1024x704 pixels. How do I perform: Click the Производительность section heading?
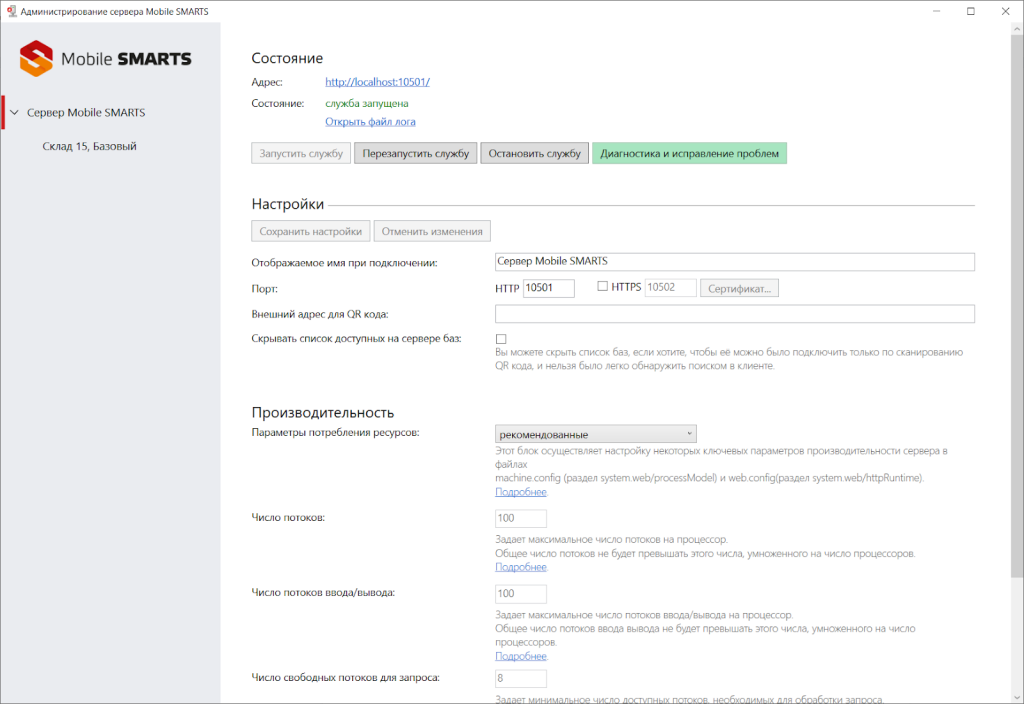click(x=323, y=412)
